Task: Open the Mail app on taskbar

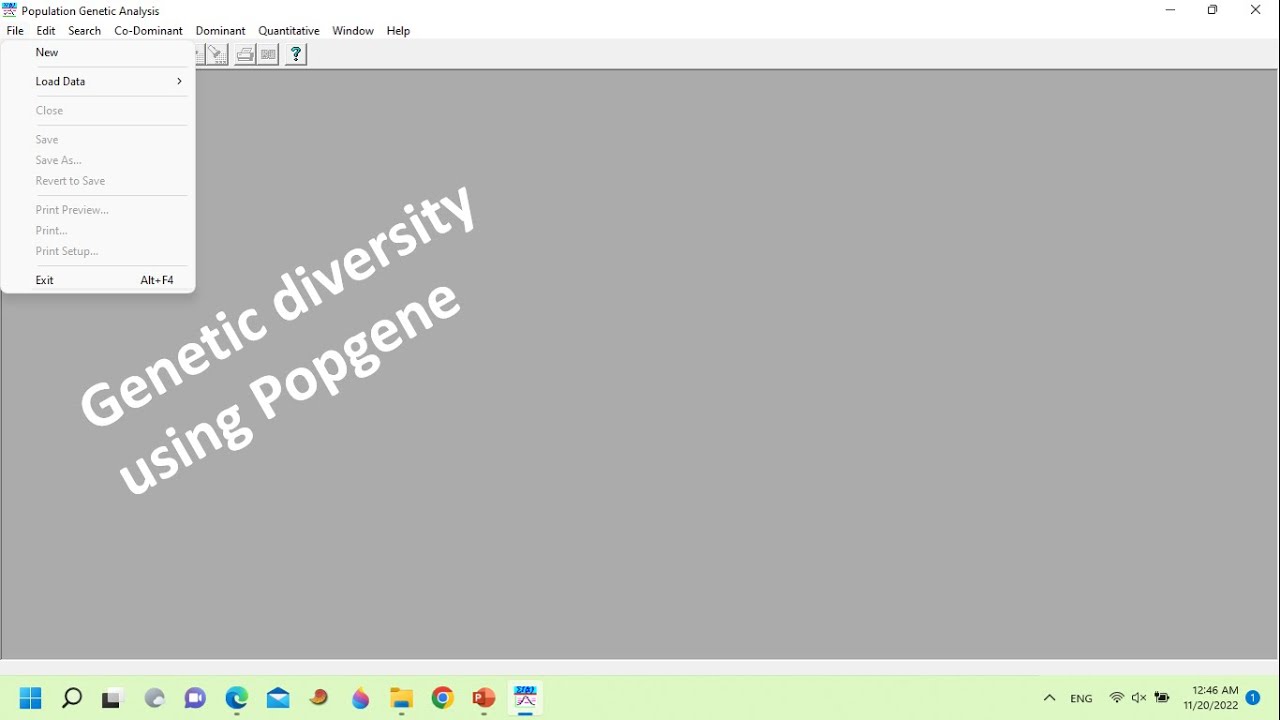Action: click(278, 698)
